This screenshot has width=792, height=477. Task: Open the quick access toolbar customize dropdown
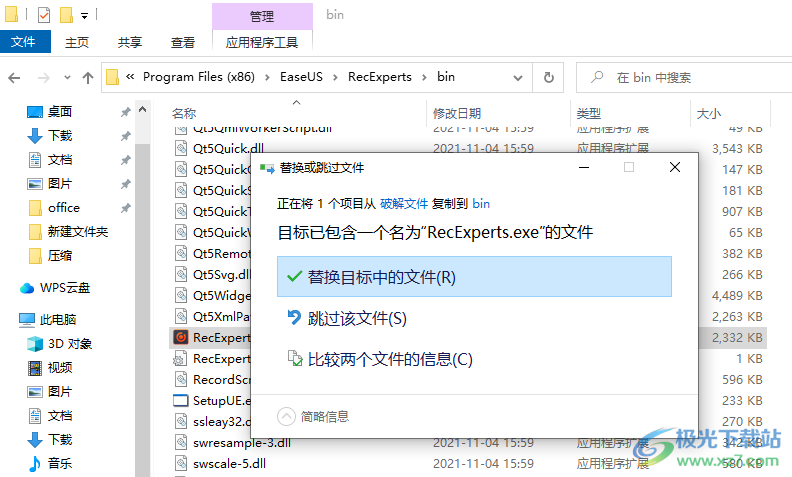coord(84,16)
